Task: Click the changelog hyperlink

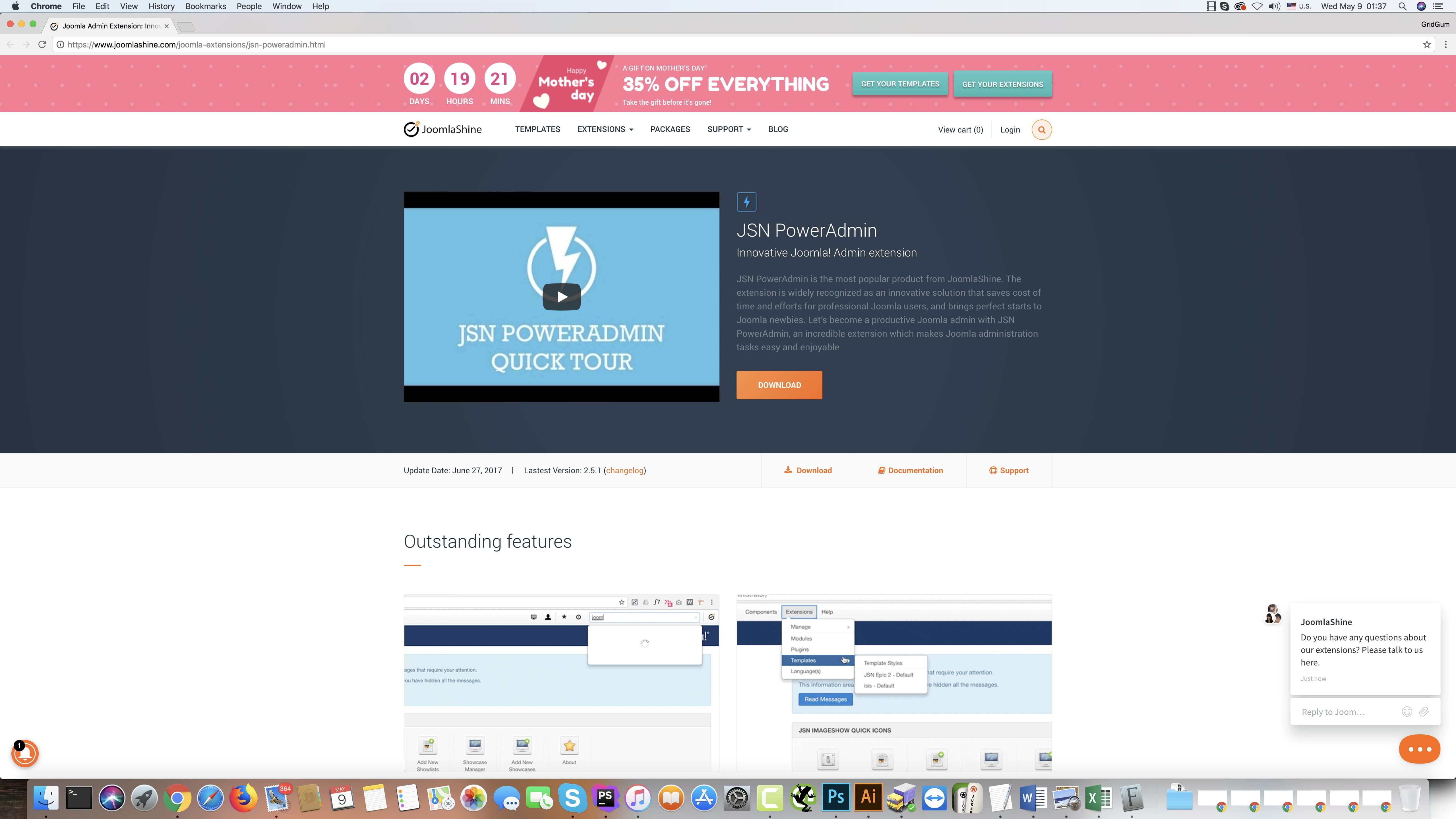Action: pyautogui.click(x=623, y=470)
